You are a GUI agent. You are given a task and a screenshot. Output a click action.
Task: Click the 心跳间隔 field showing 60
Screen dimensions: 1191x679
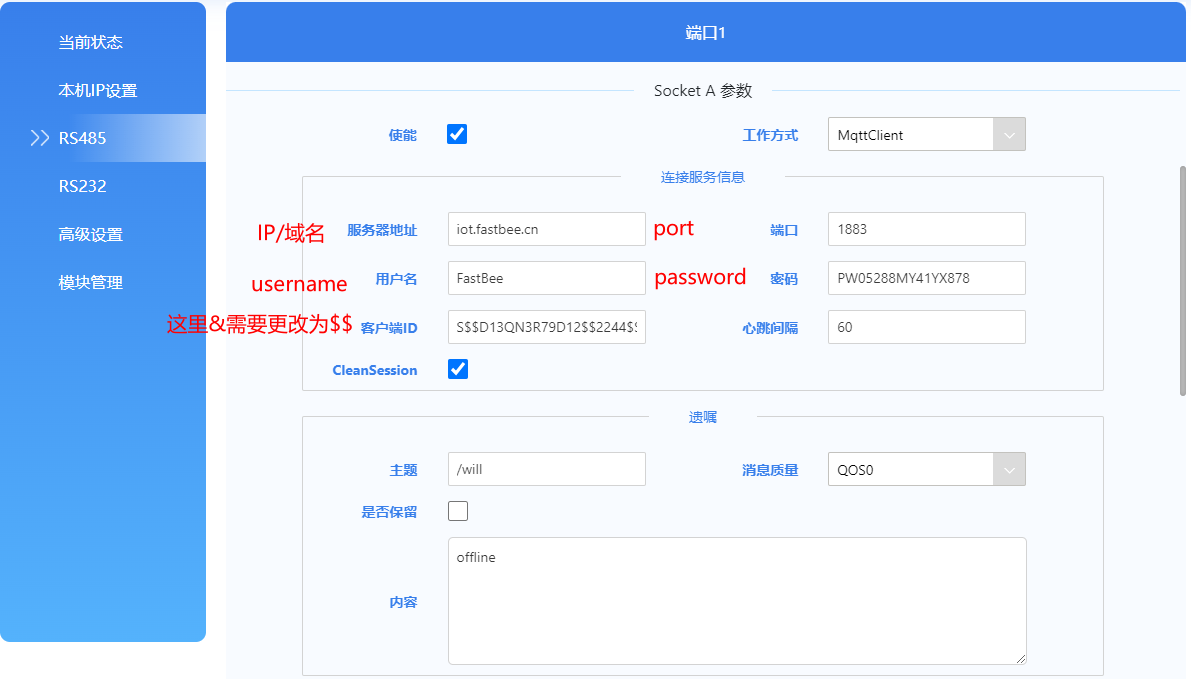pos(926,327)
